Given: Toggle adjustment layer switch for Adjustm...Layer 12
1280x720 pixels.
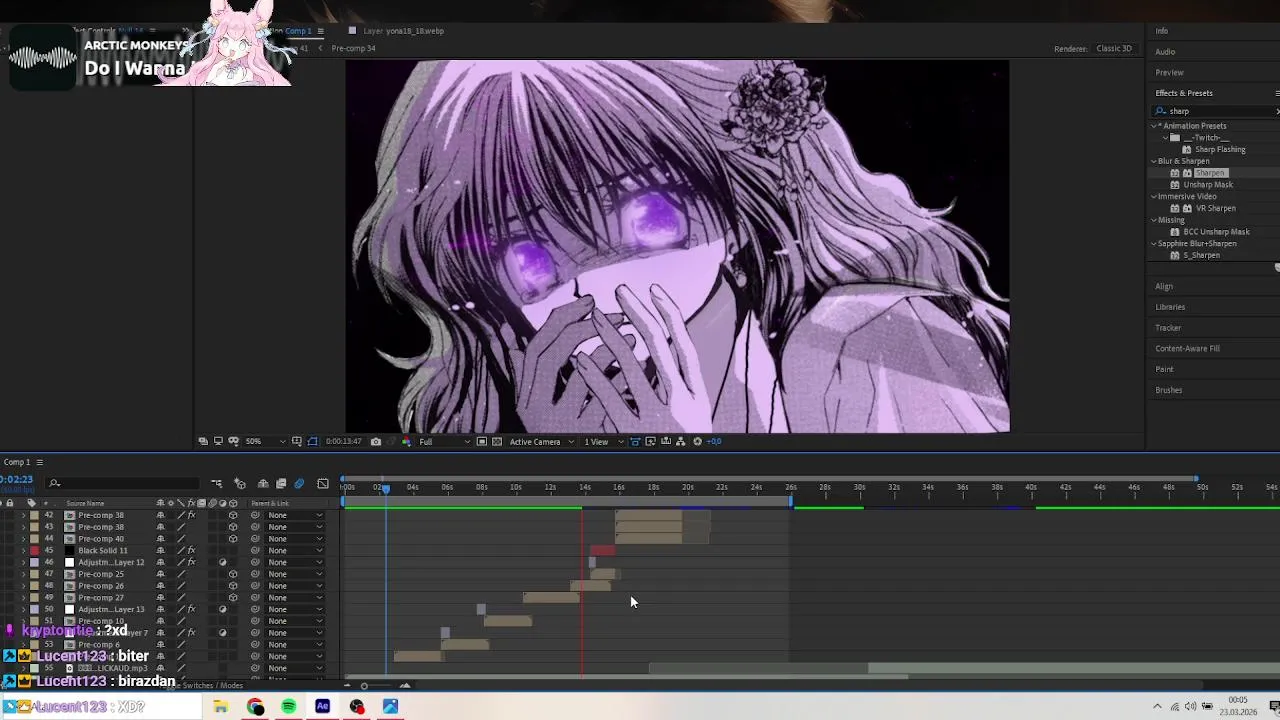Looking at the screenshot, I should [x=223, y=562].
